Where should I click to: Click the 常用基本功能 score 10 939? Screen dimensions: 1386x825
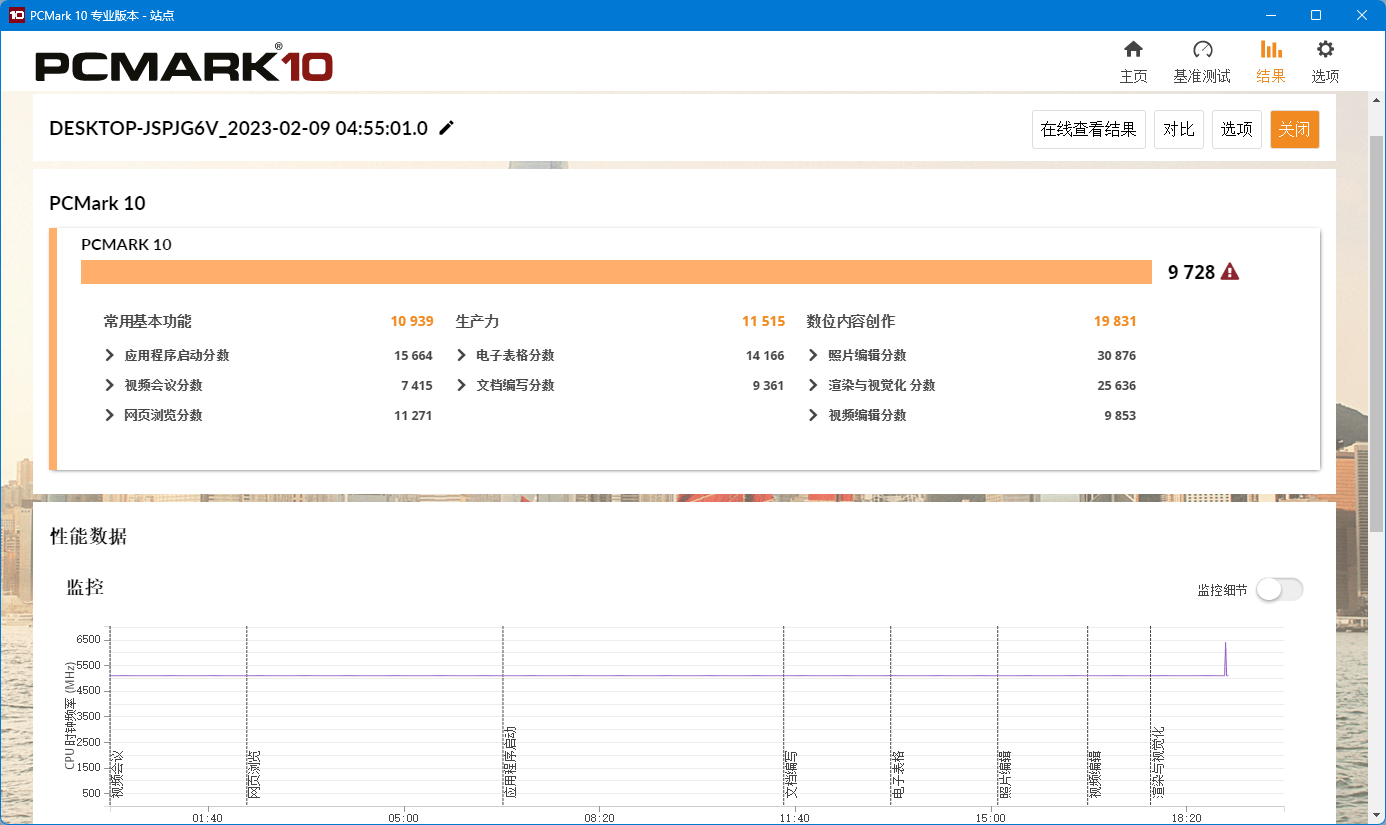point(412,322)
